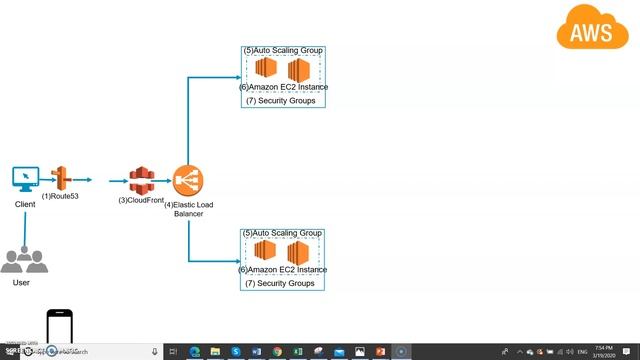
Task: Click the "(1)Route53" text label
Action: click(60, 196)
